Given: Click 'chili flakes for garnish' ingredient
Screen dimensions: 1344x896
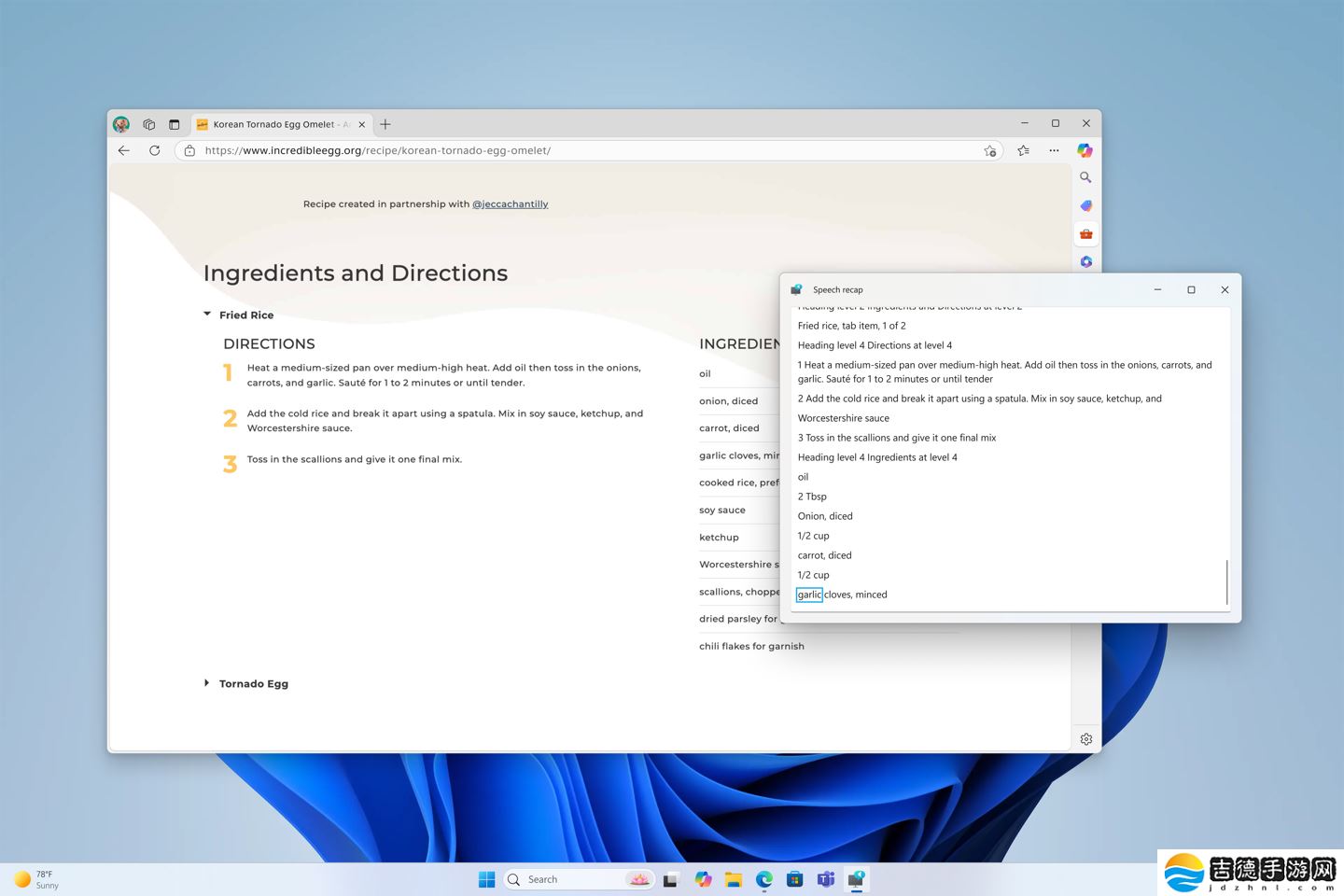Looking at the screenshot, I should click(x=751, y=646).
